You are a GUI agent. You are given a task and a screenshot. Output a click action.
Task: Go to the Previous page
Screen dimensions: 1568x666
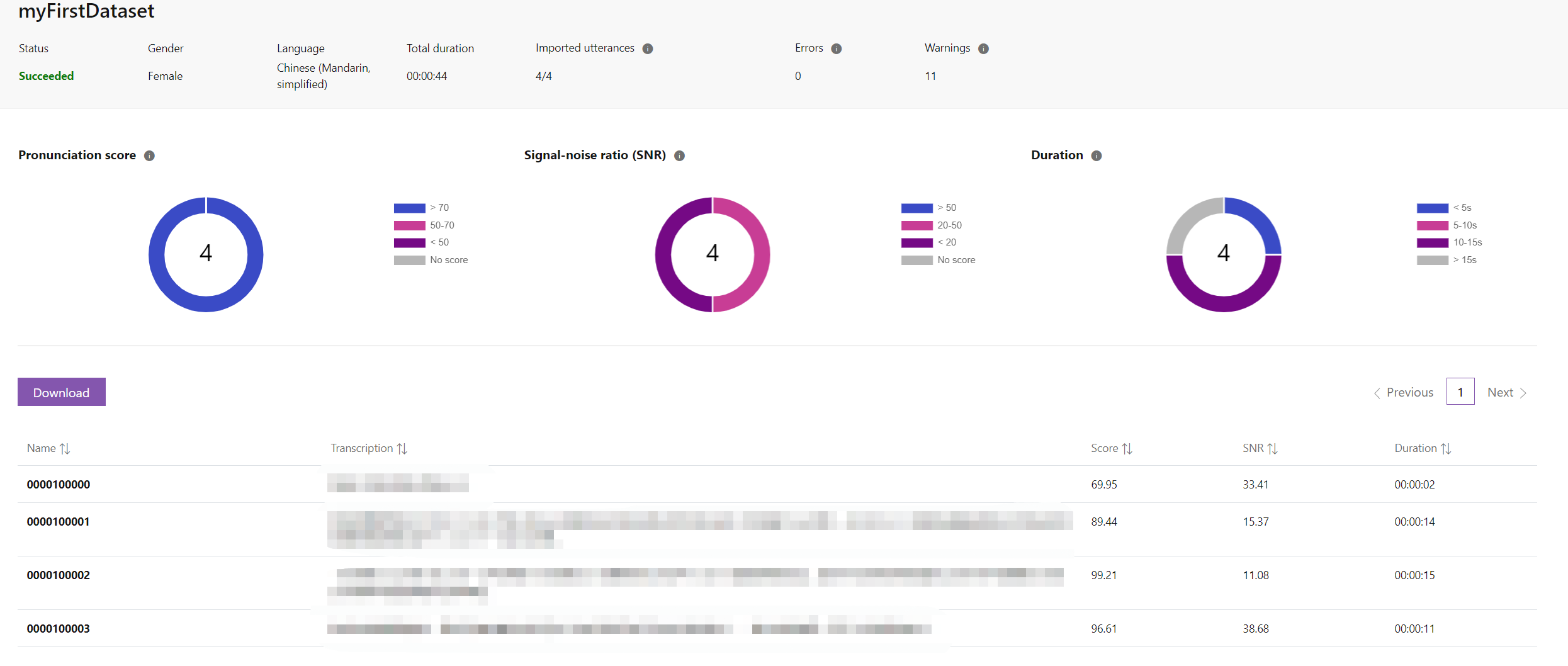pos(1404,393)
